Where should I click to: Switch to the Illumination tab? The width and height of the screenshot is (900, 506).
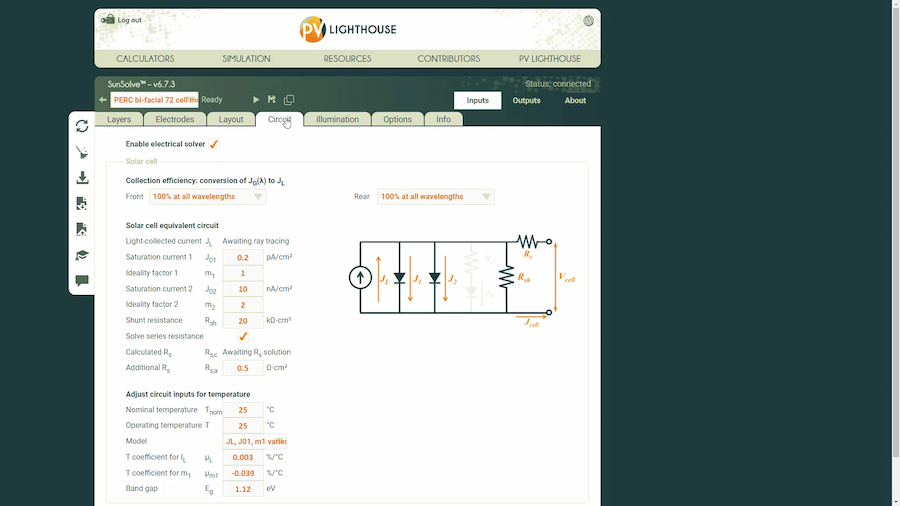[x=337, y=119]
